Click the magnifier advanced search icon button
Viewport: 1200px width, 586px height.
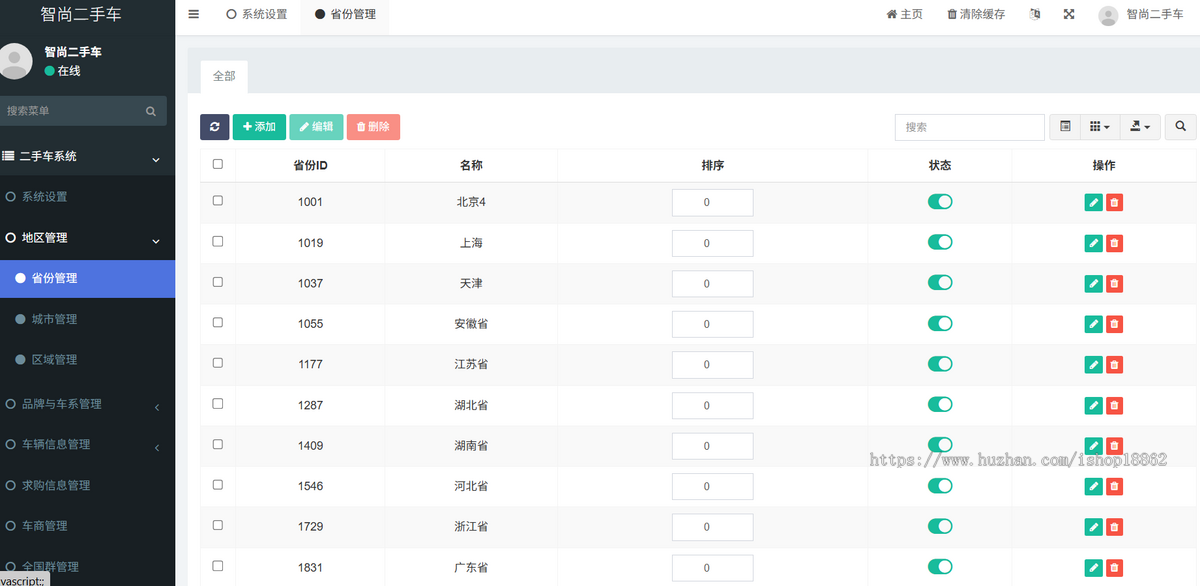coord(1180,127)
